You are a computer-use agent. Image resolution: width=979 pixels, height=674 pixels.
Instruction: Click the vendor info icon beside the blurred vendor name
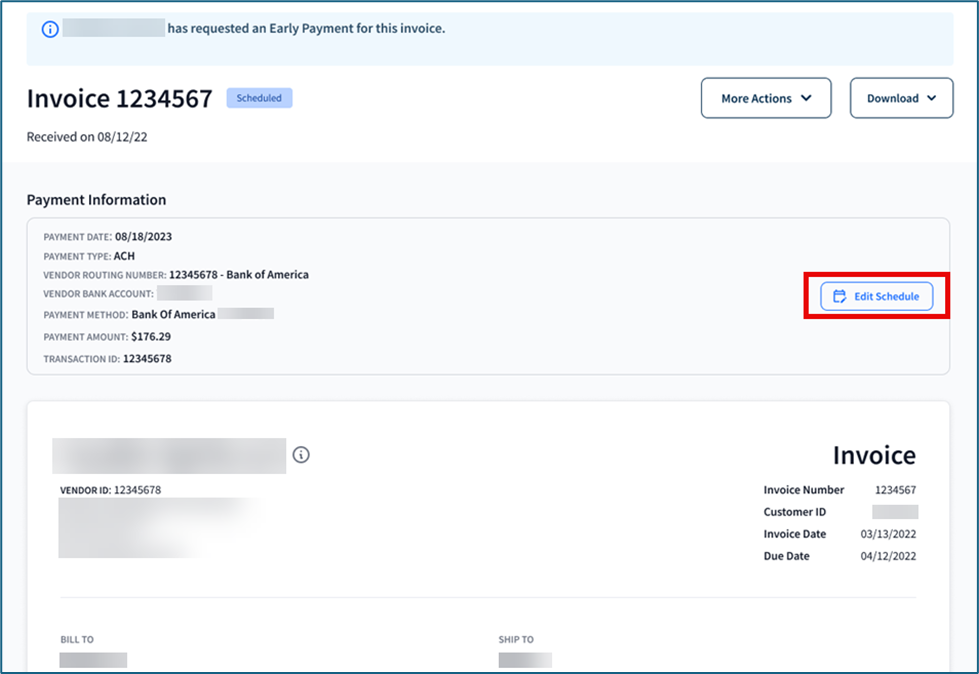(301, 455)
